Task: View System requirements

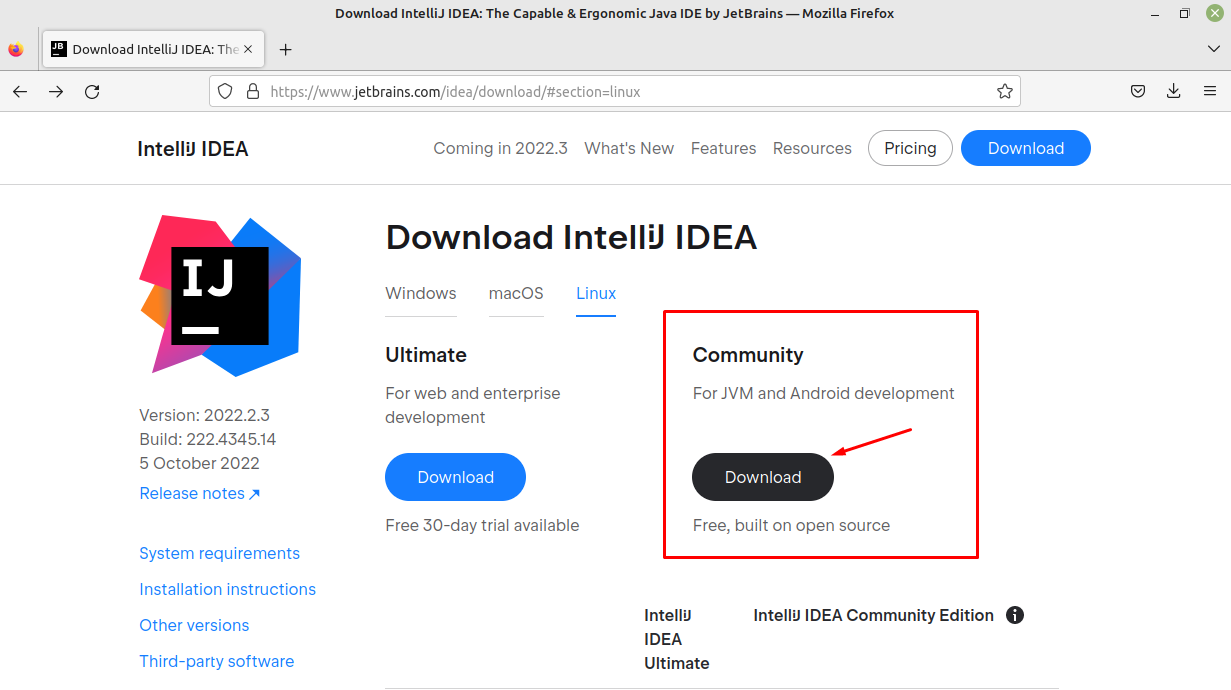Action: (x=219, y=553)
